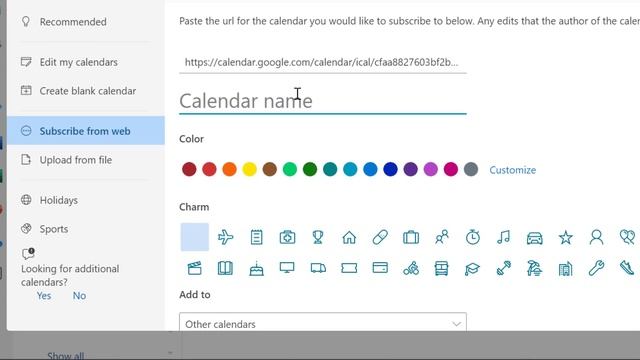Select the music note charm
This screenshot has width=640, height=360.
coord(503,237)
